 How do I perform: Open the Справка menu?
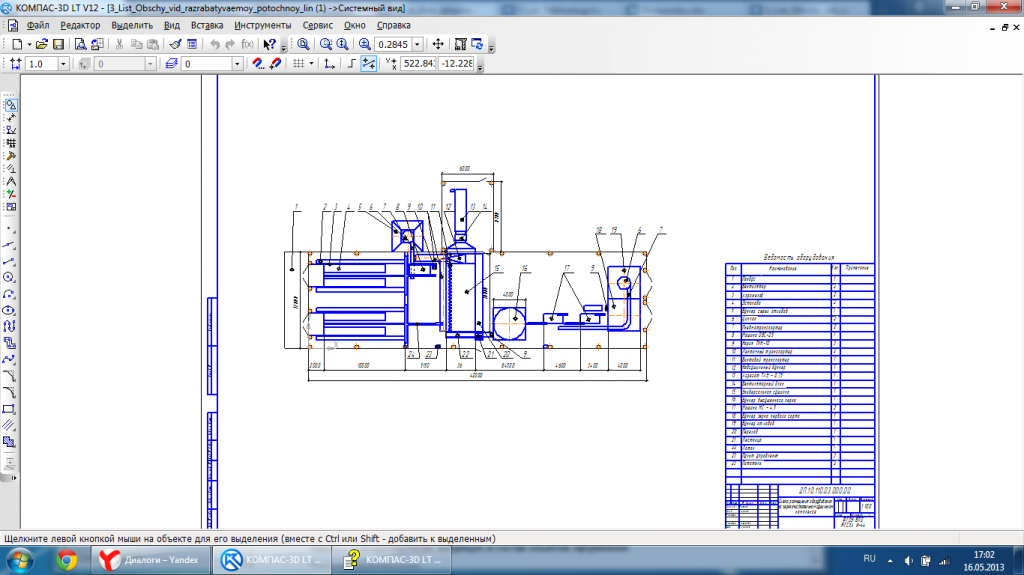pos(394,25)
